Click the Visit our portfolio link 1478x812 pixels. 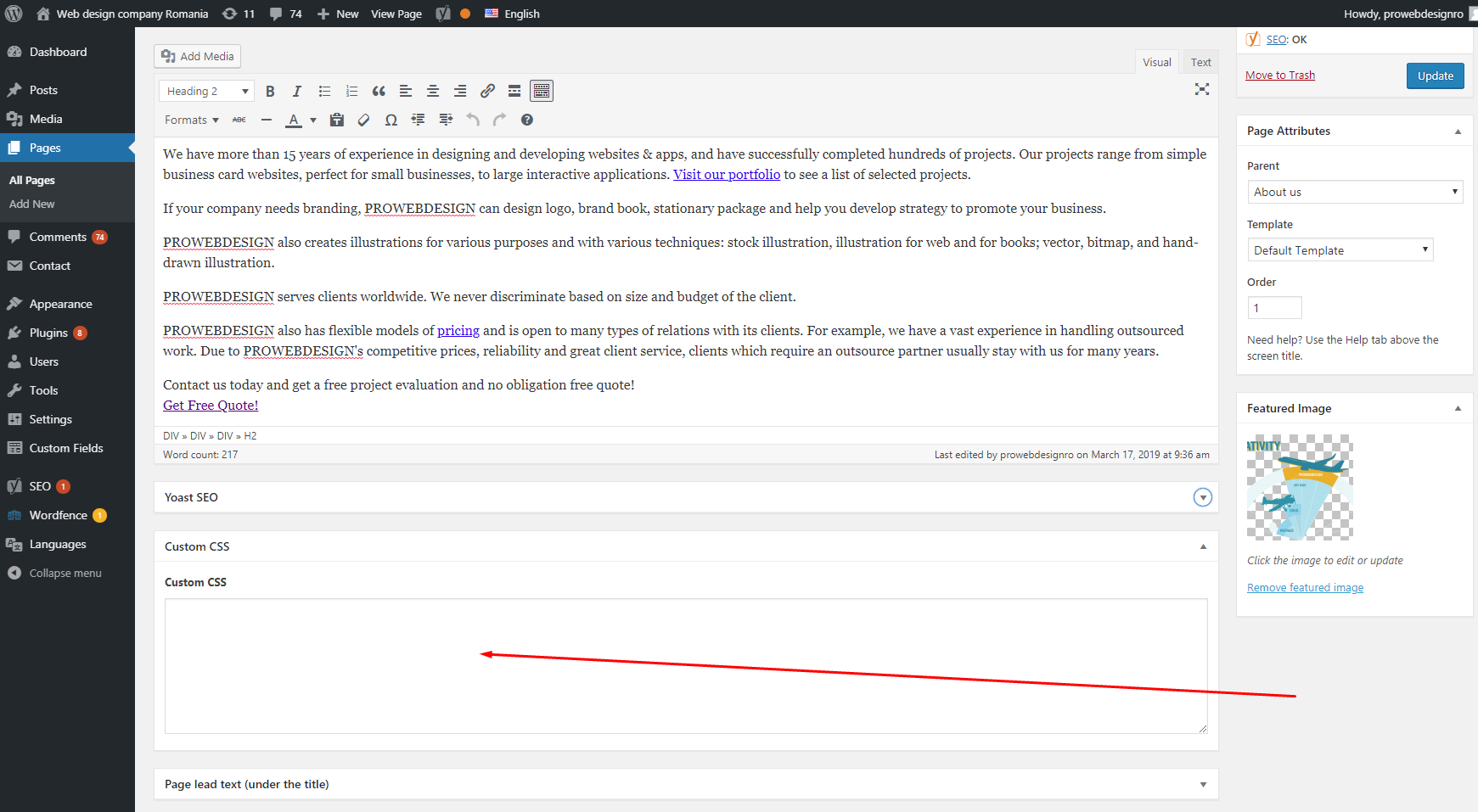click(x=727, y=175)
